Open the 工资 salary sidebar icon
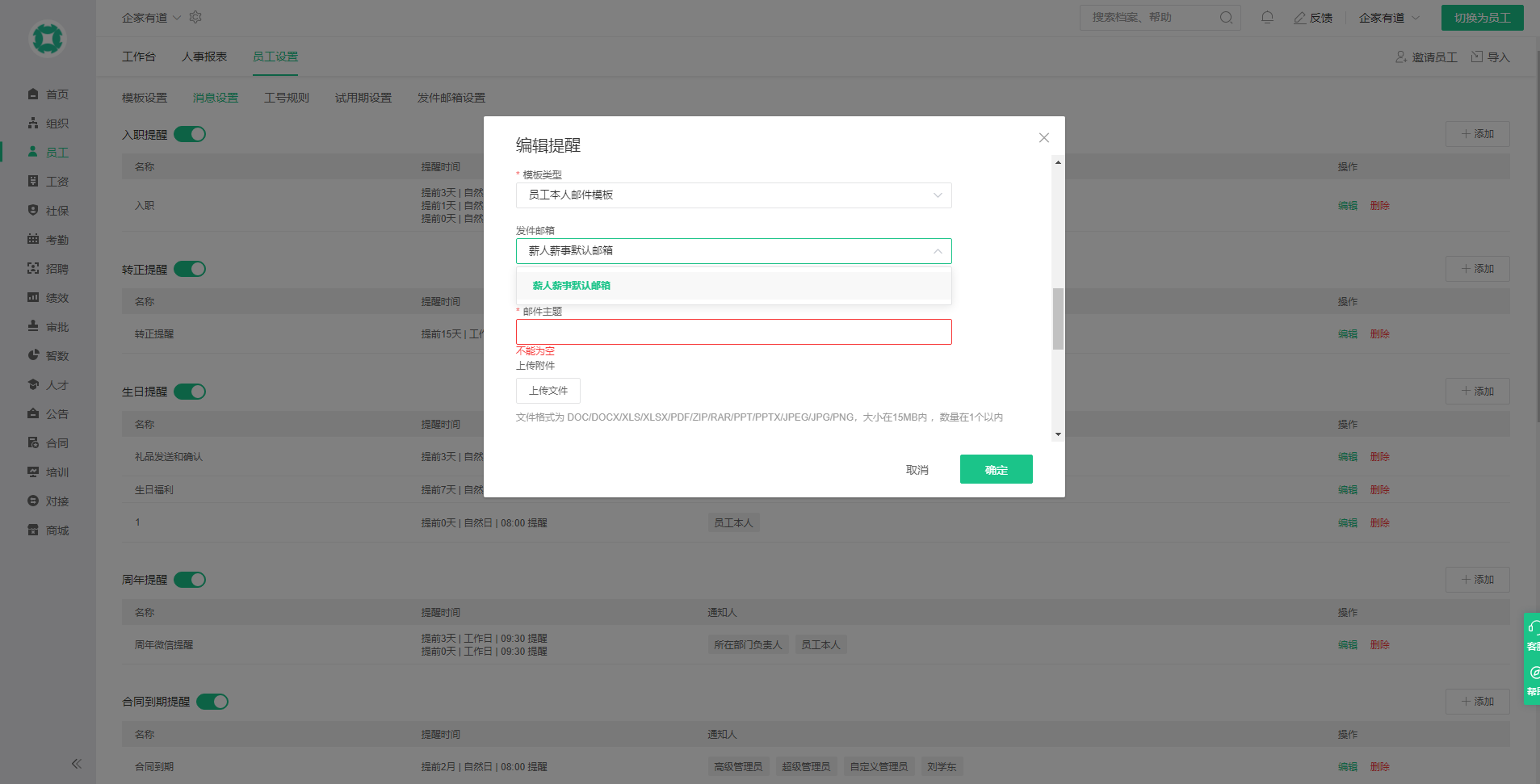This screenshot has height=784, width=1540. click(x=33, y=182)
